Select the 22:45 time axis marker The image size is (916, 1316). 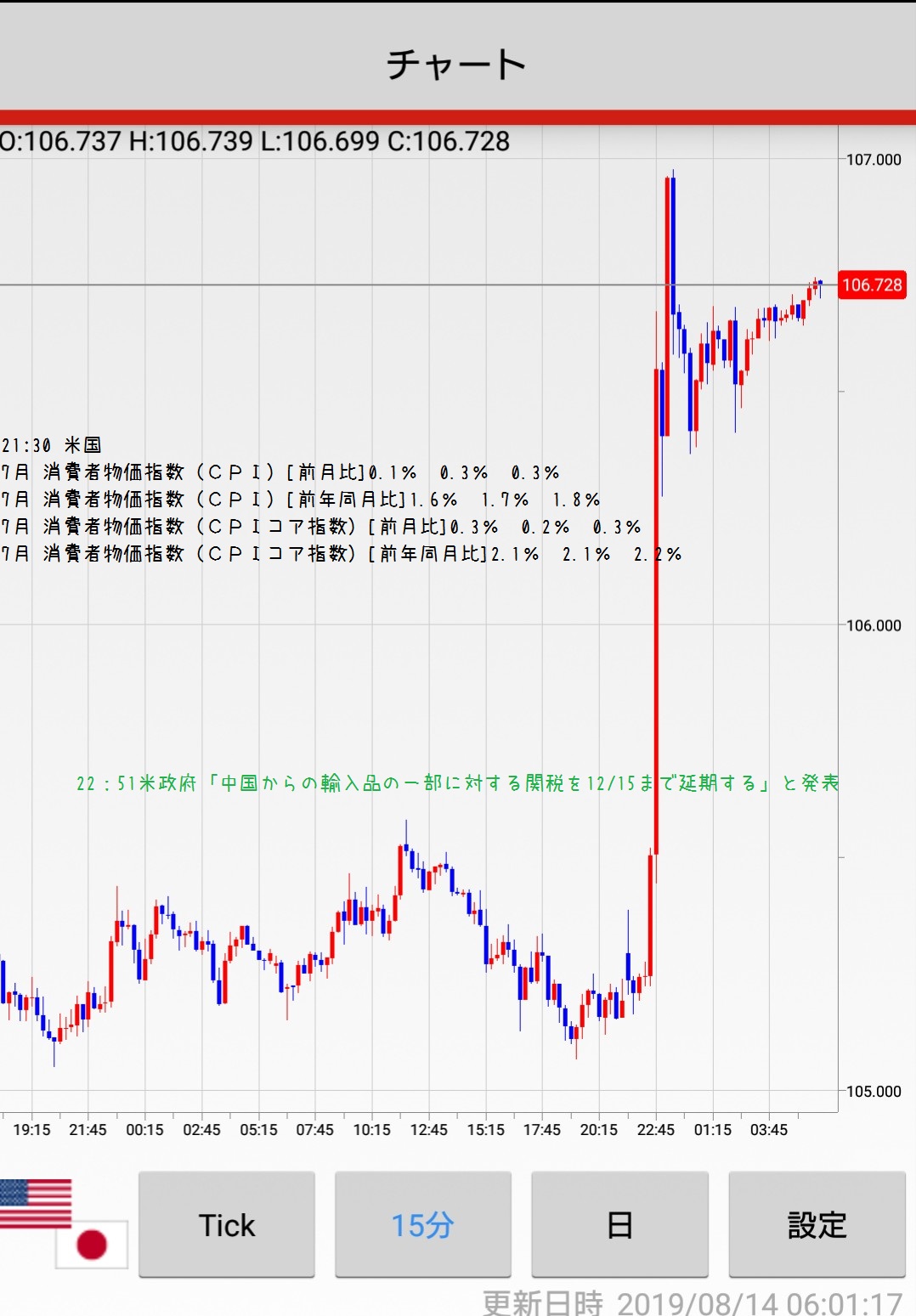pyautogui.click(x=655, y=1130)
